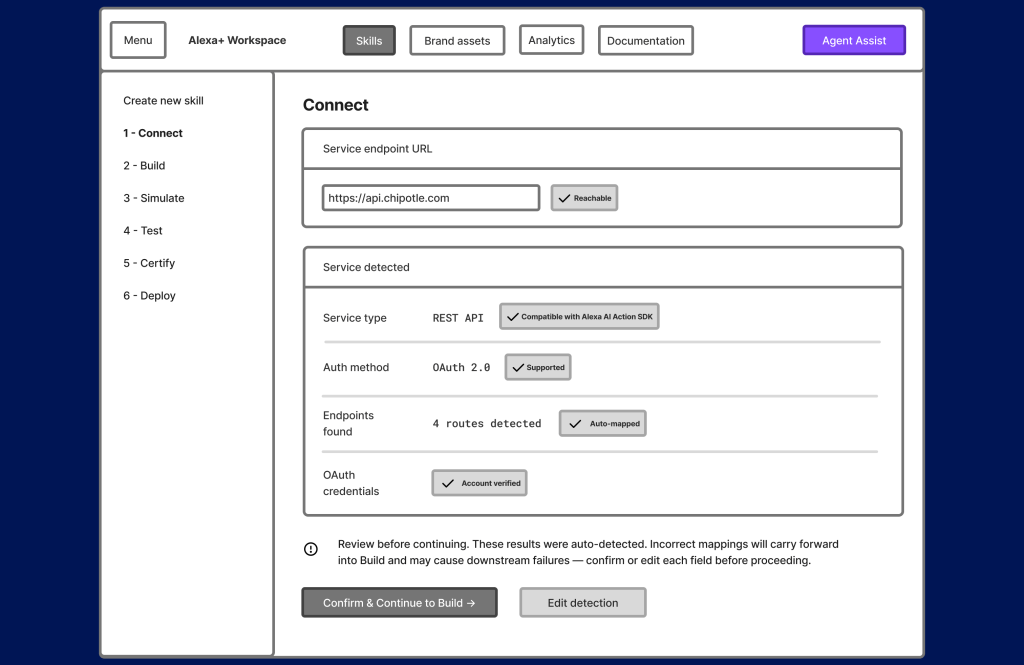Screen dimensions: 1024x665
Task: Click the Account verified checkmark badge
Action: pyautogui.click(x=479, y=483)
